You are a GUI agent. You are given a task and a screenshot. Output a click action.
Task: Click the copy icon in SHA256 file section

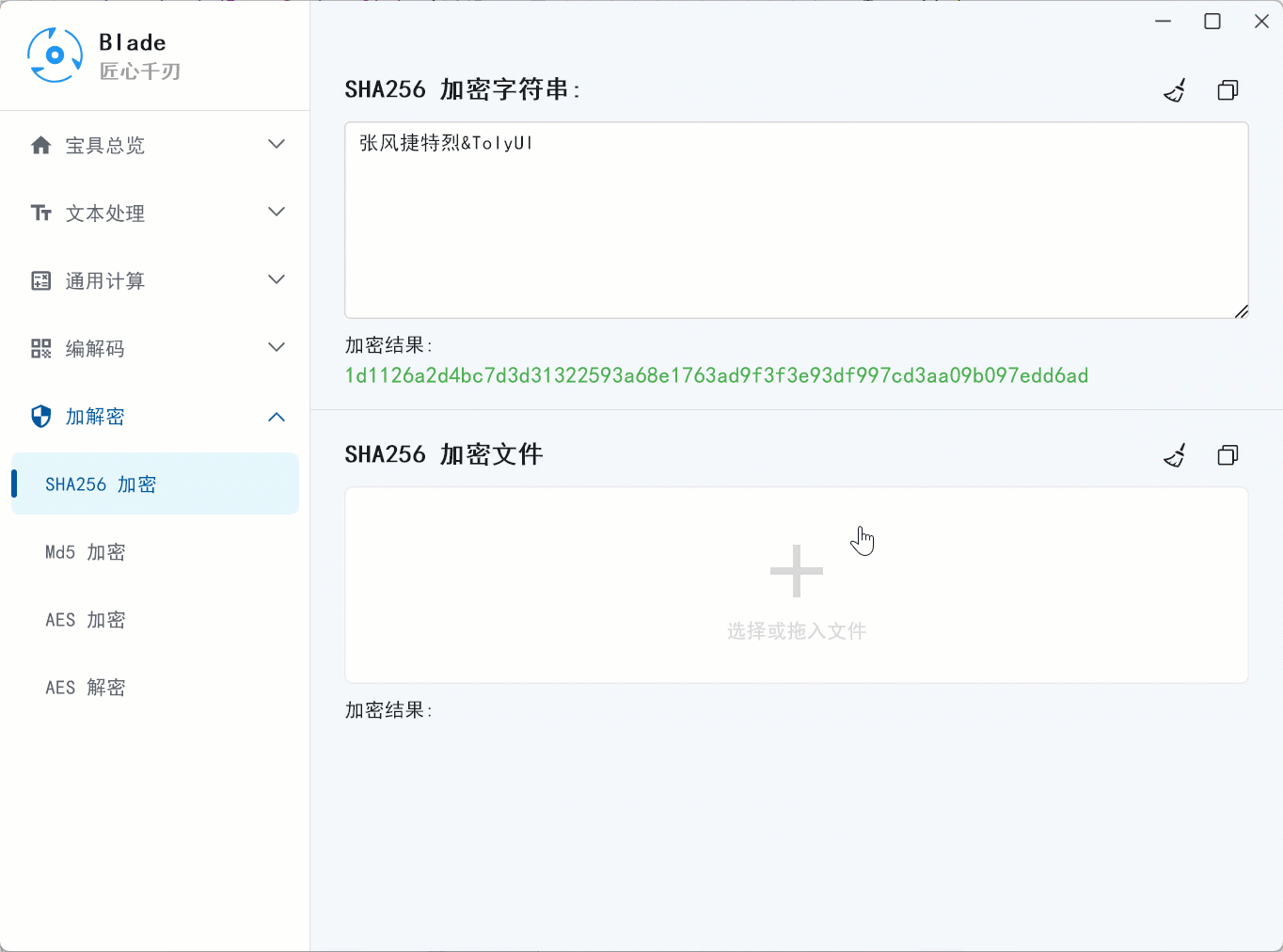(x=1228, y=454)
